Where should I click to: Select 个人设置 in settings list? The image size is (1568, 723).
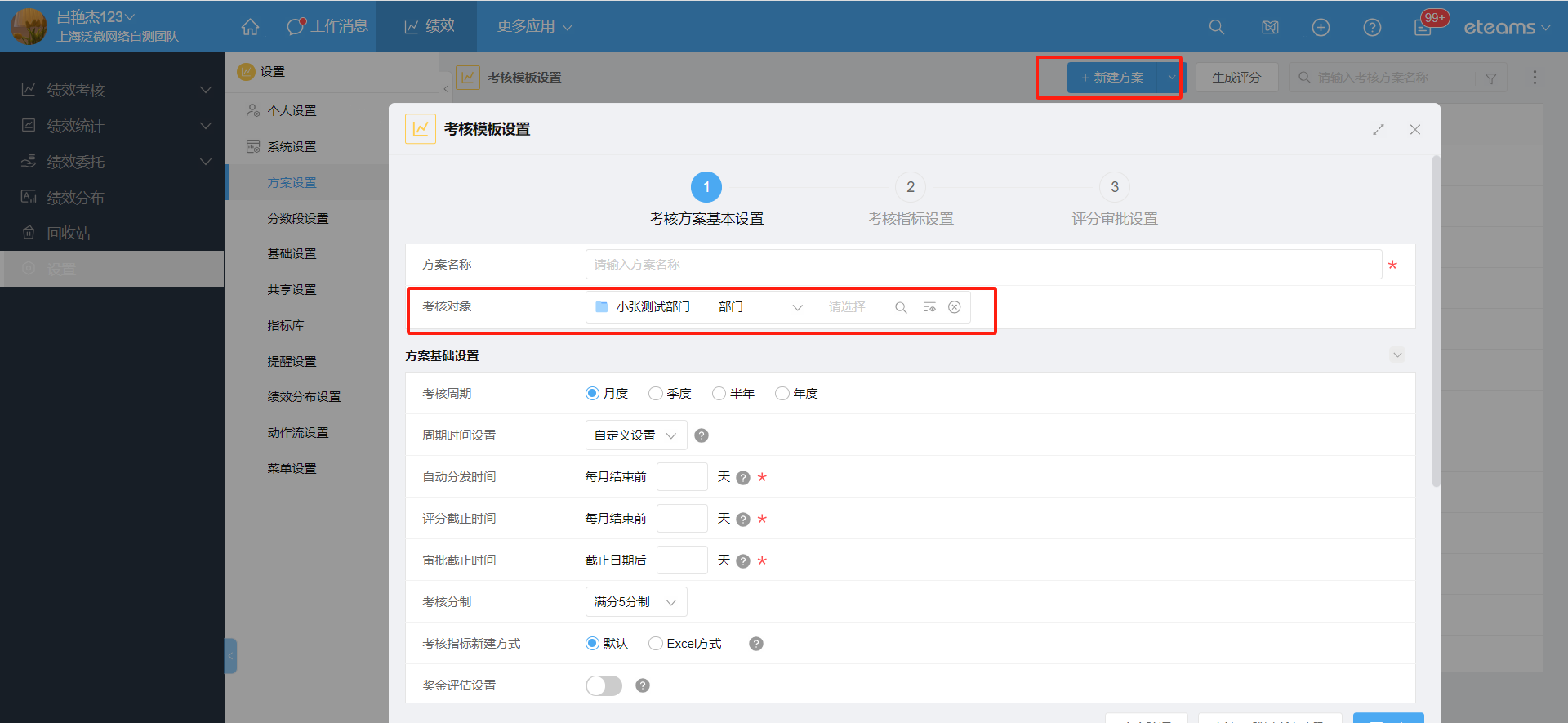tap(292, 110)
